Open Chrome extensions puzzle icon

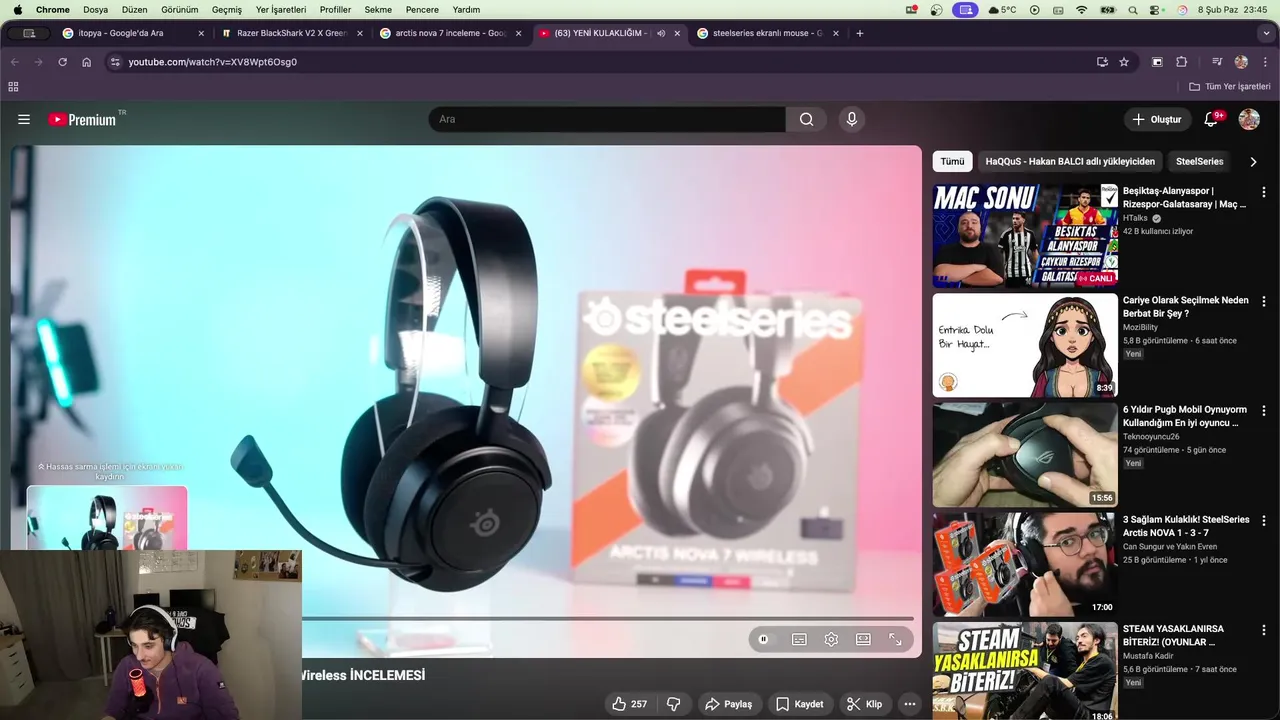(1181, 62)
